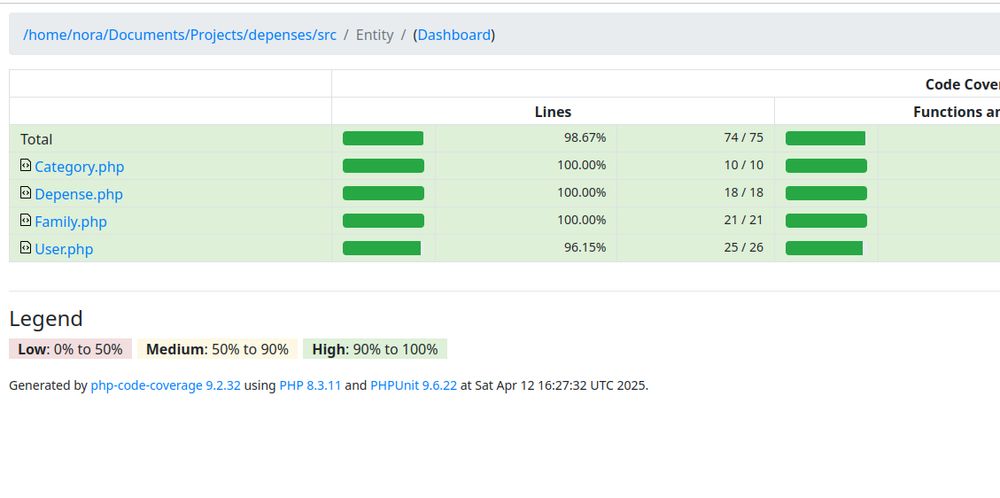This screenshot has width=1000, height=498.
Task: Open the Category.php coverage report
Action: pos(79,167)
